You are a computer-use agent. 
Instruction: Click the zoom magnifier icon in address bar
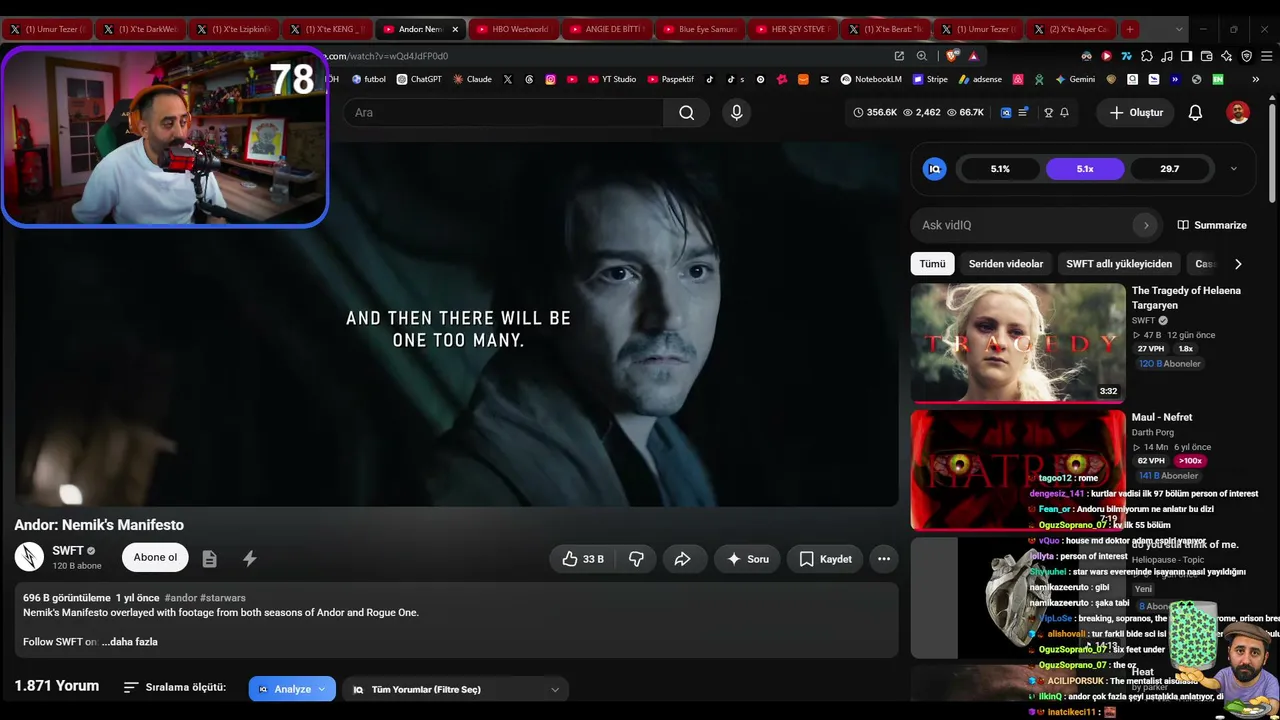pyautogui.click(x=922, y=56)
